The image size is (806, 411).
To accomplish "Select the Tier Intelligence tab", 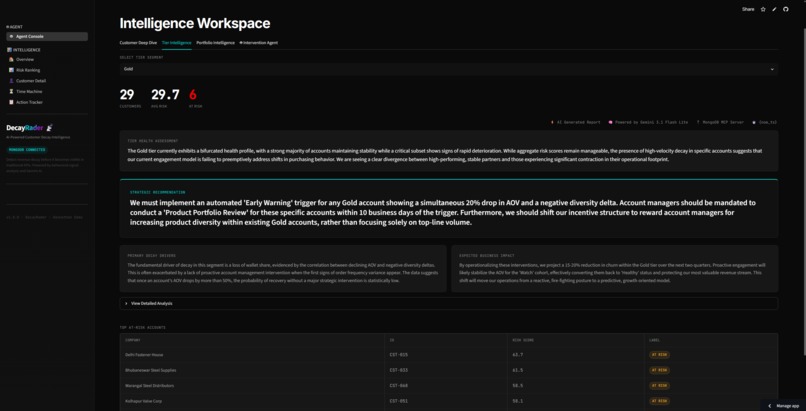I will [x=176, y=43].
